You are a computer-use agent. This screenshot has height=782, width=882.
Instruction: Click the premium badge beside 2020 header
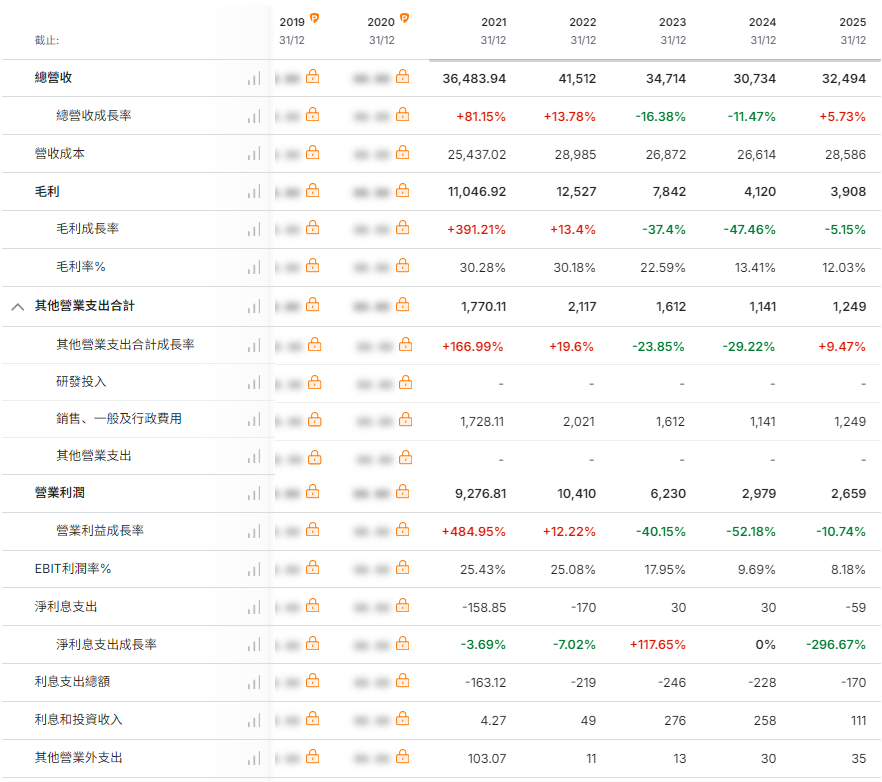point(404,18)
